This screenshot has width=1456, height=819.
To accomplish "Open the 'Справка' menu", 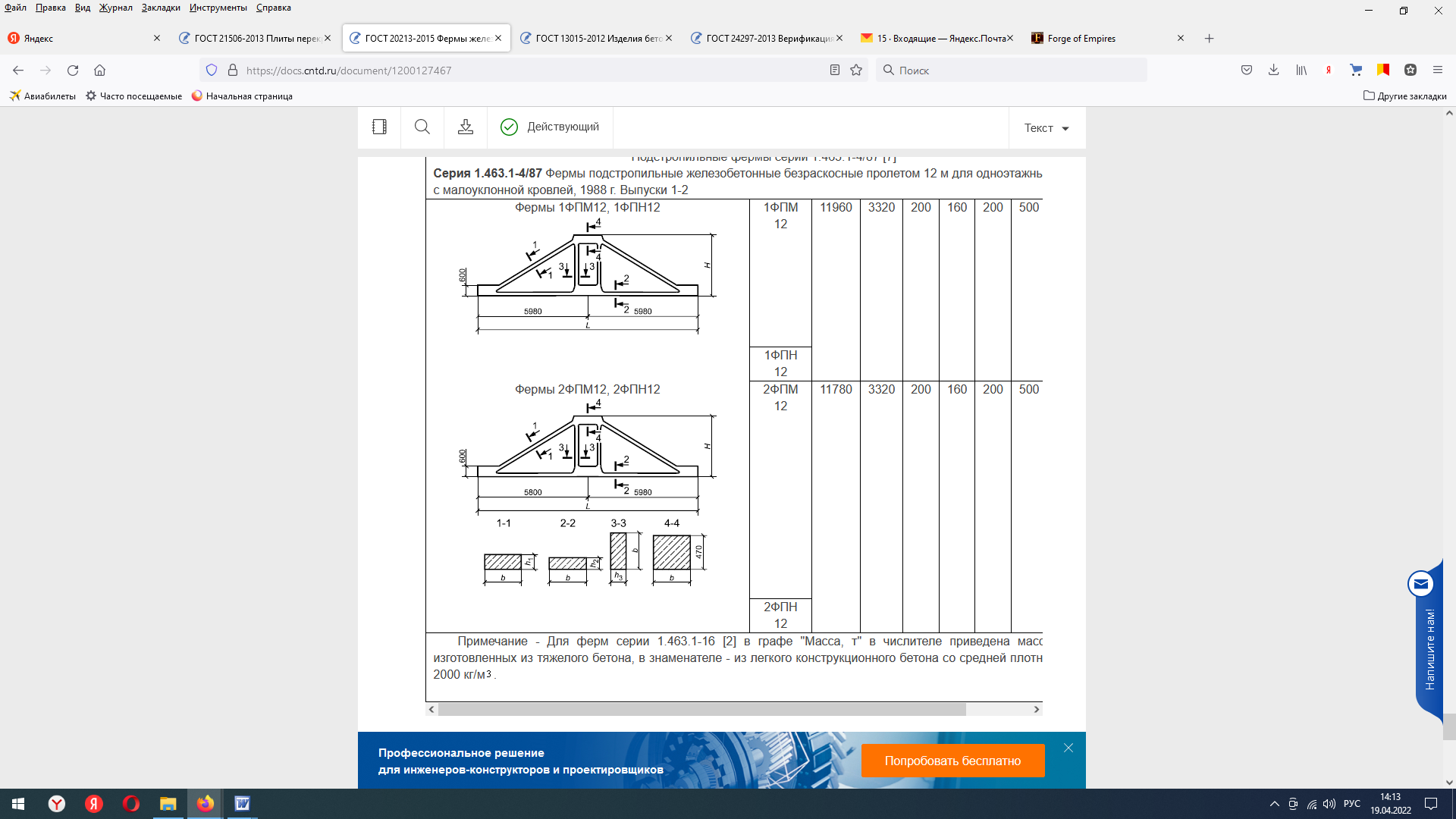I will pos(274,8).
